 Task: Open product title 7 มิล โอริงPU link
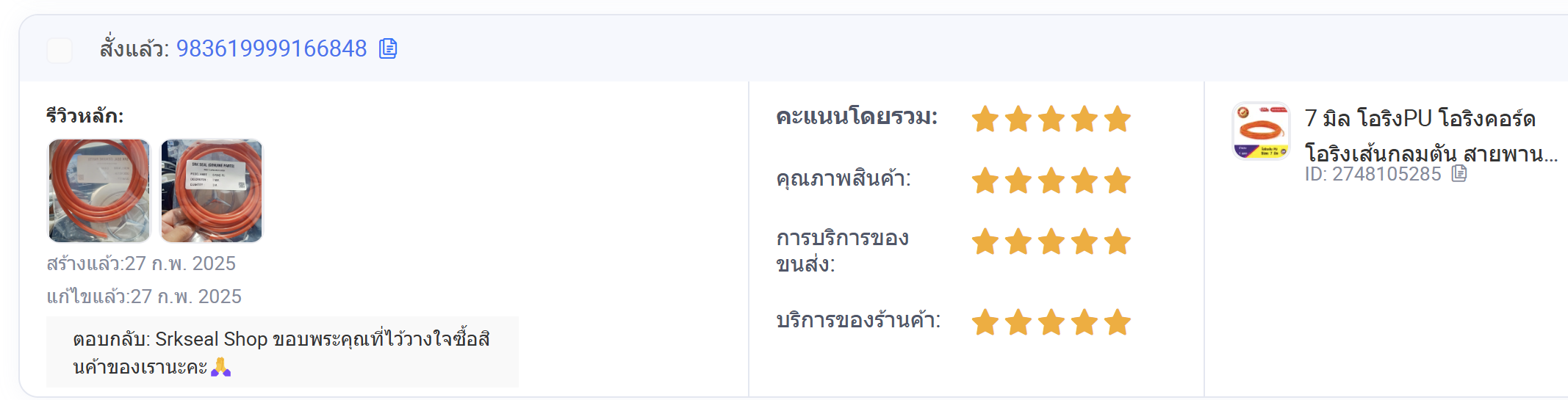1431,136
